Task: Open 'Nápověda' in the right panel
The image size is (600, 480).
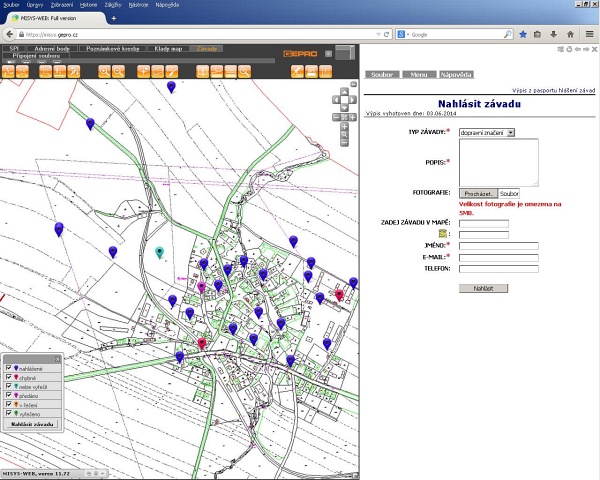Action: click(x=456, y=75)
